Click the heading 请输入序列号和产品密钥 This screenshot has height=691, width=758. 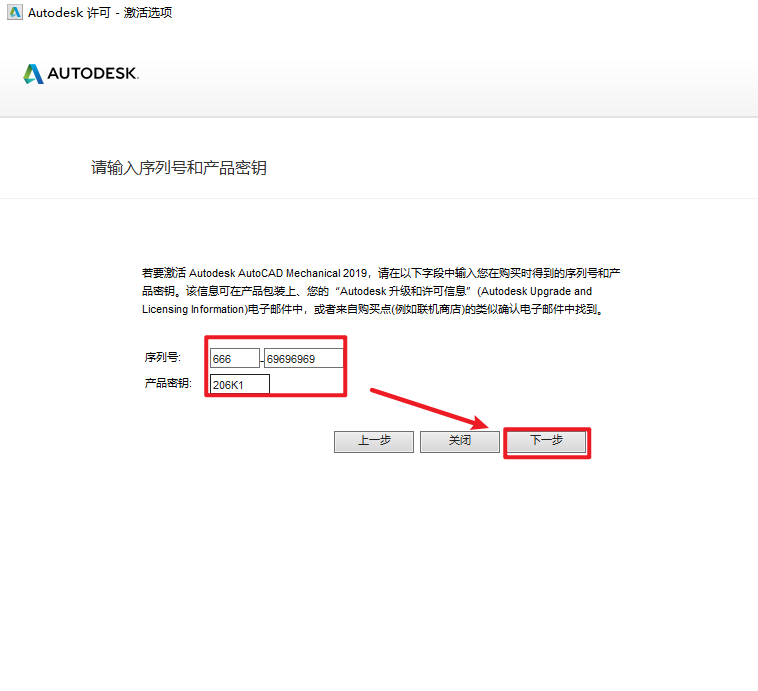pyautogui.click(x=179, y=168)
